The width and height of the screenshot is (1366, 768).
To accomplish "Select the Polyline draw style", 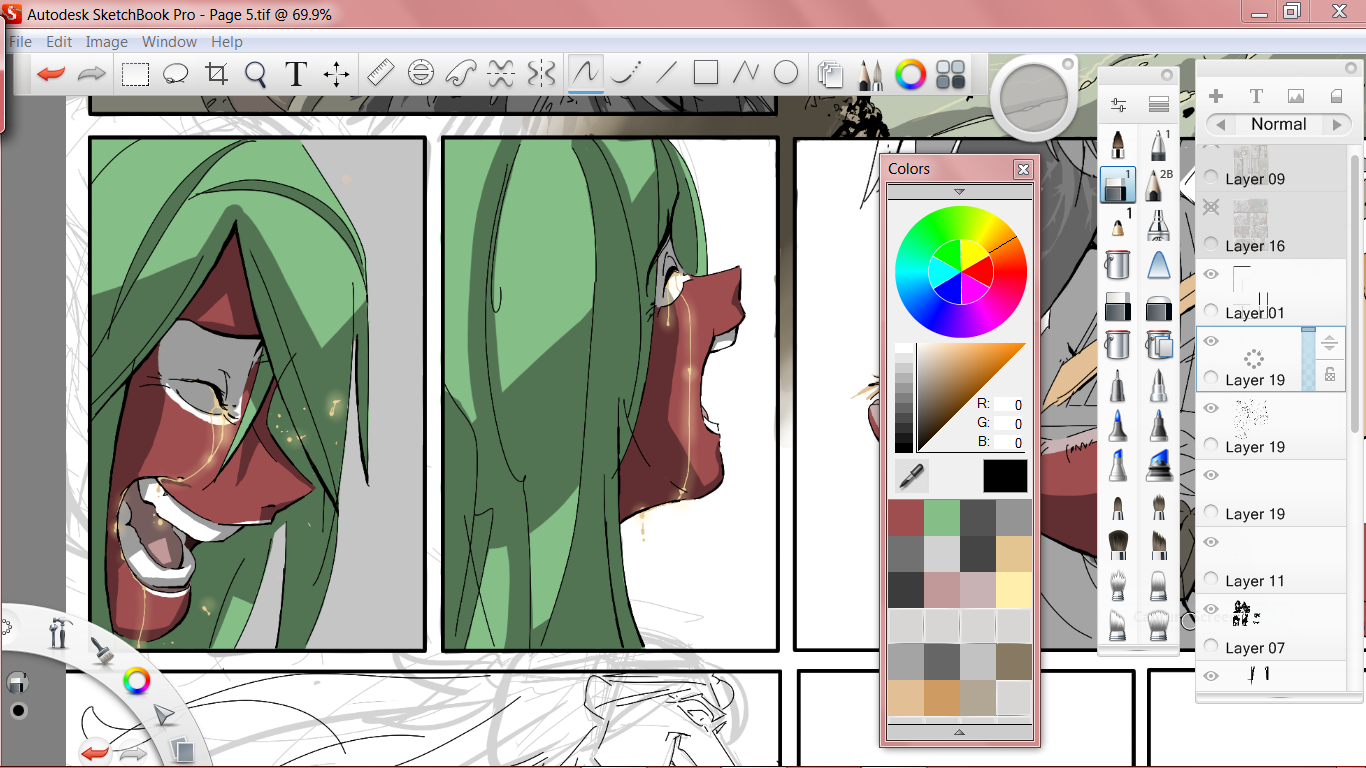I will 746,73.
